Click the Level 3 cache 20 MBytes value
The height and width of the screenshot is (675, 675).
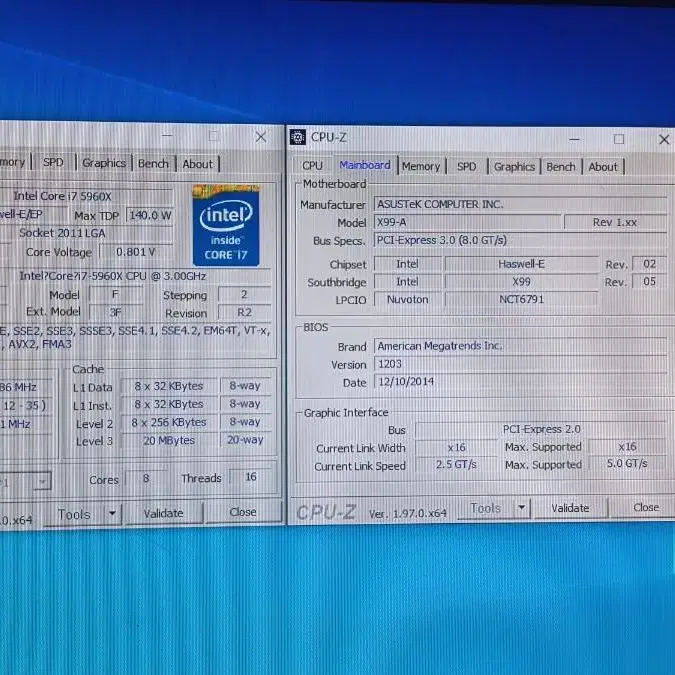tap(169, 440)
